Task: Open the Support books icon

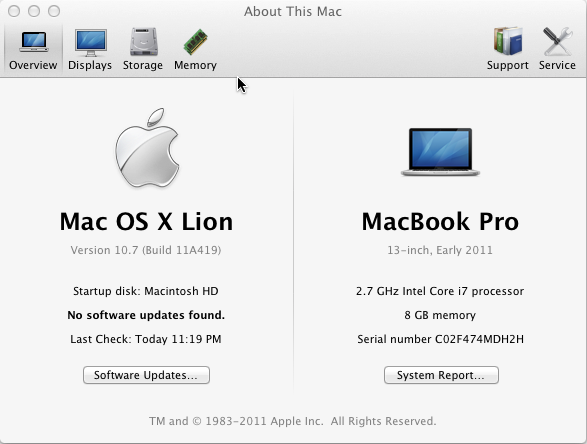Action: click(x=508, y=41)
